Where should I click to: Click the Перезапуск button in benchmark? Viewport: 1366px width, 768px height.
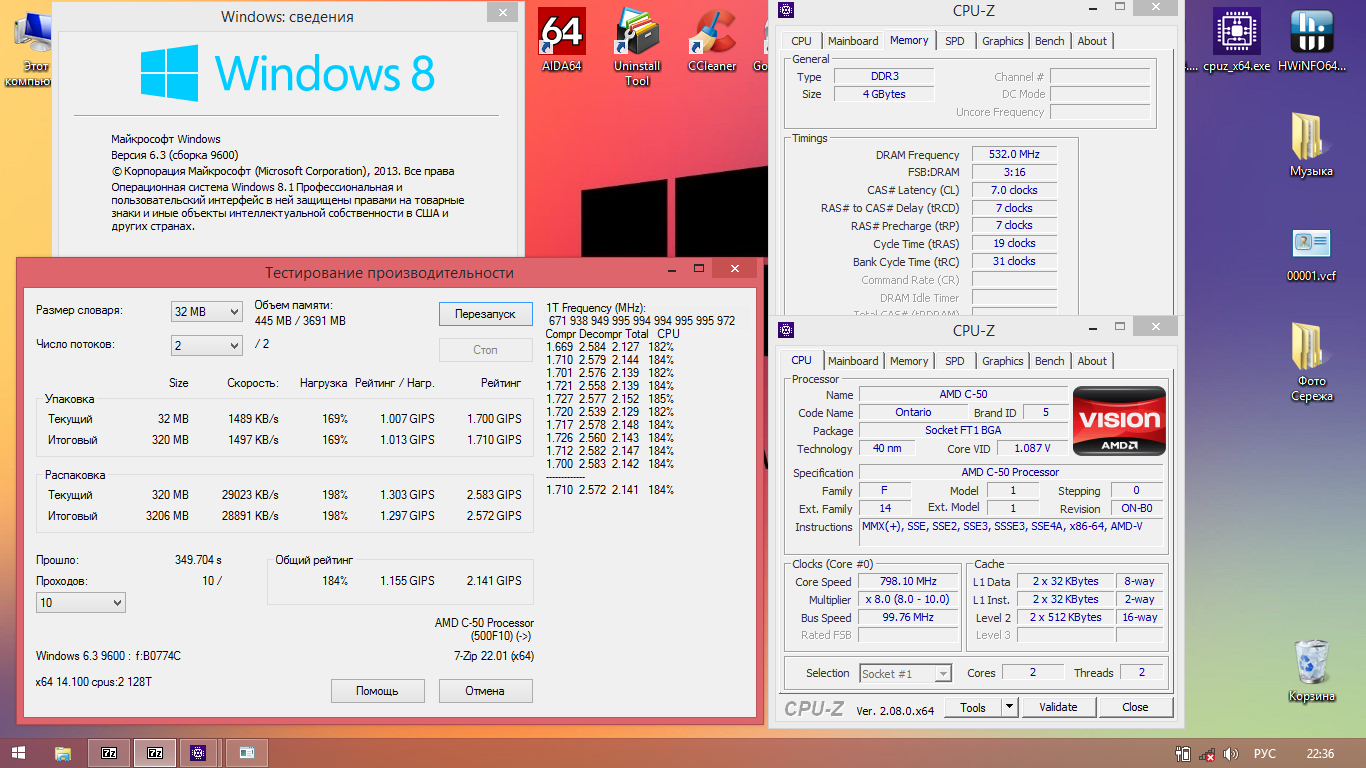(x=485, y=314)
